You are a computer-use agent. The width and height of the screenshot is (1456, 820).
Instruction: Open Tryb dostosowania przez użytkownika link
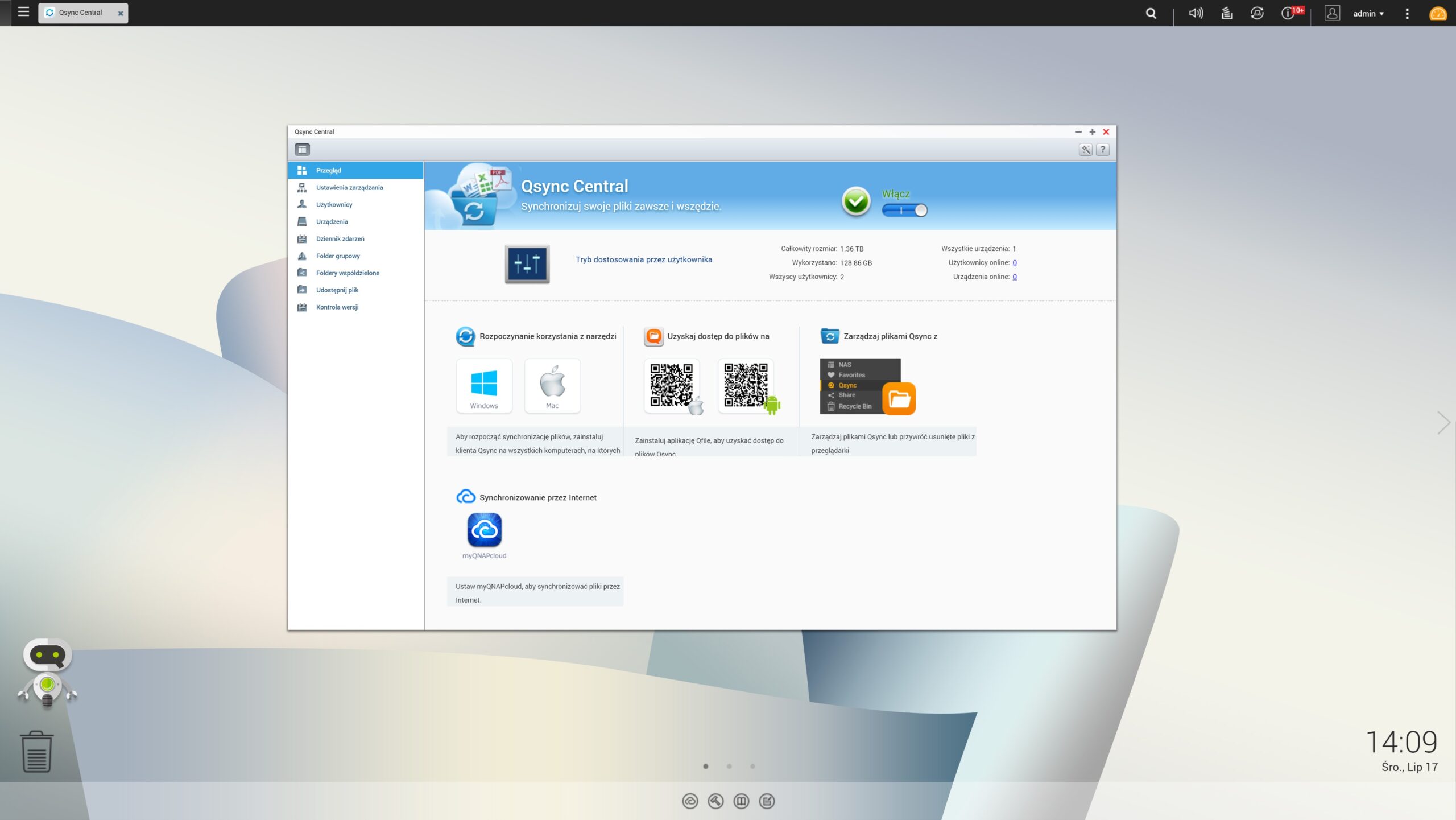[x=643, y=259]
